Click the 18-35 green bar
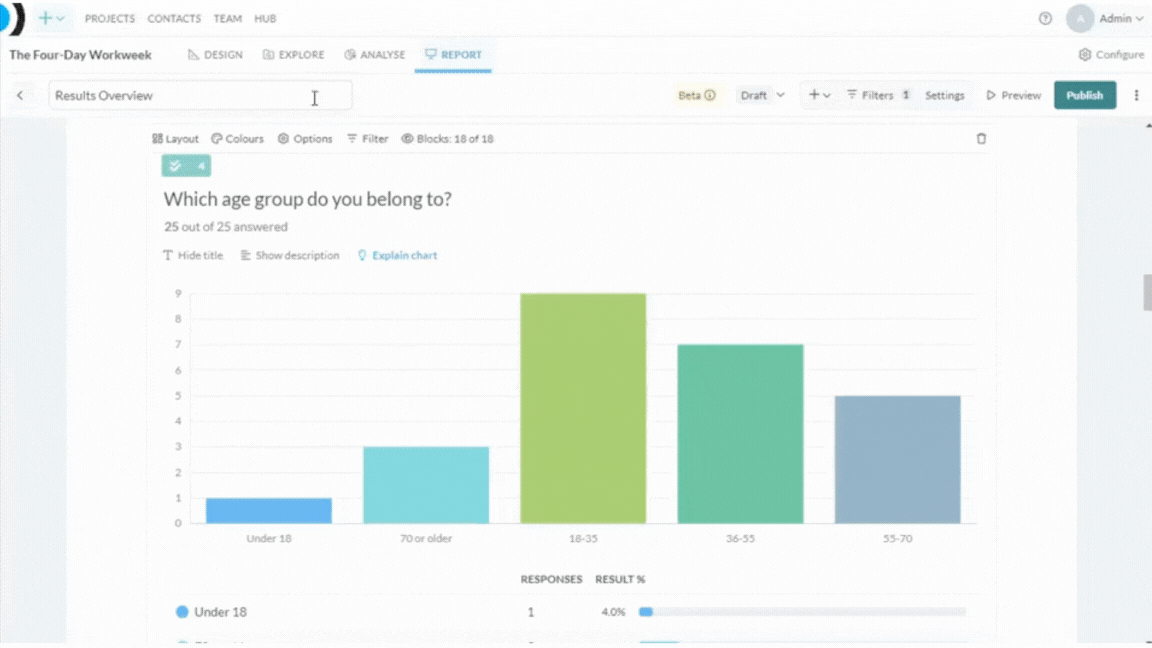Viewport: 1152px width, 648px height. tap(583, 408)
